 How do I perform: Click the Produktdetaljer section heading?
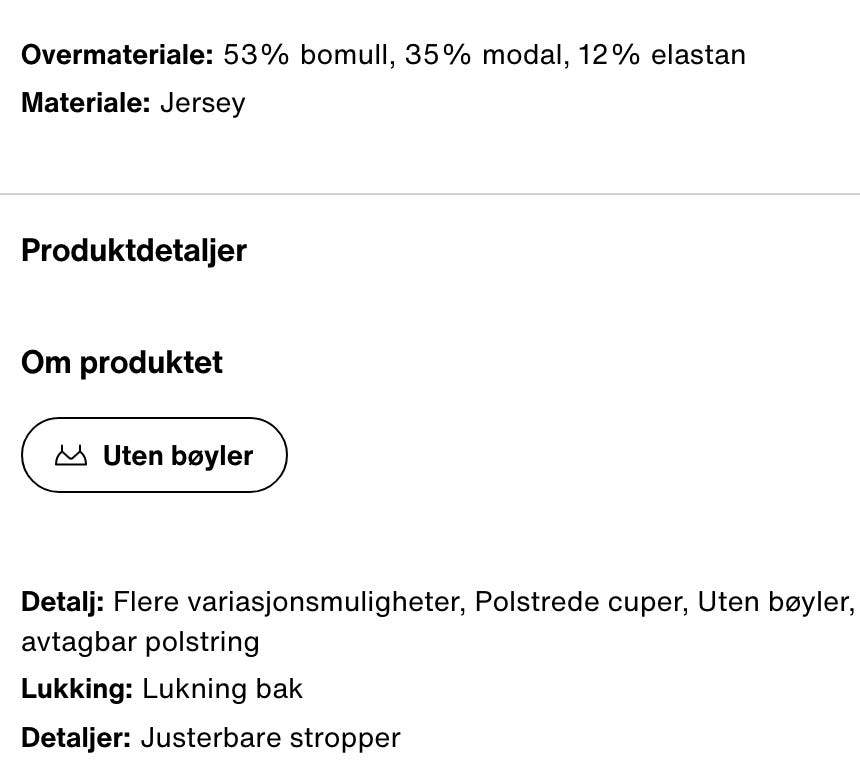click(x=134, y=252)
